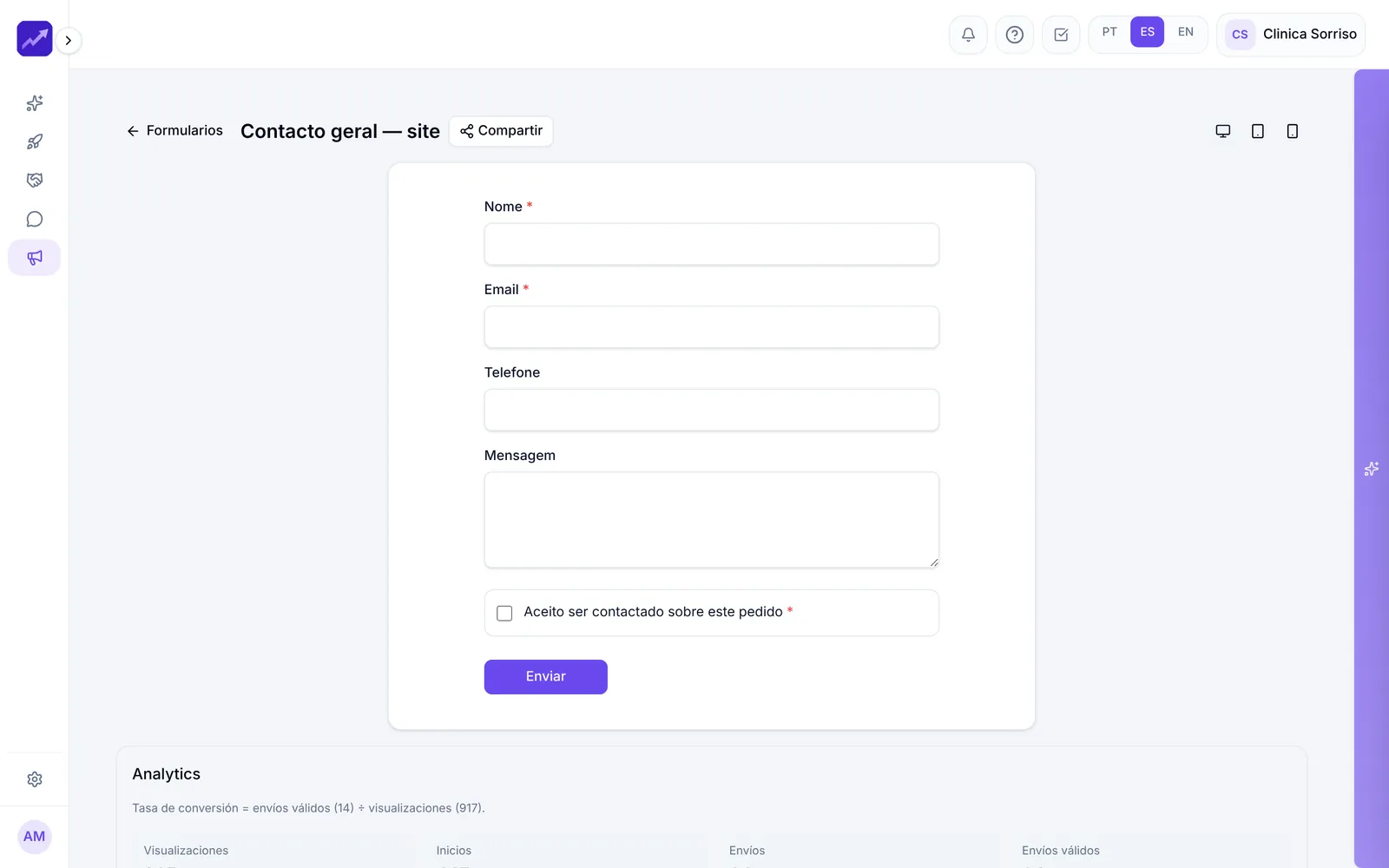
Task: Check the Aceito ser contactado checkbox
Action: (504, 614)
